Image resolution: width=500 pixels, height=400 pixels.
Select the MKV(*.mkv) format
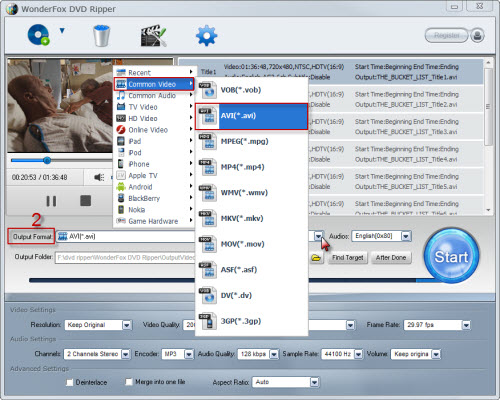coord(251,218)
